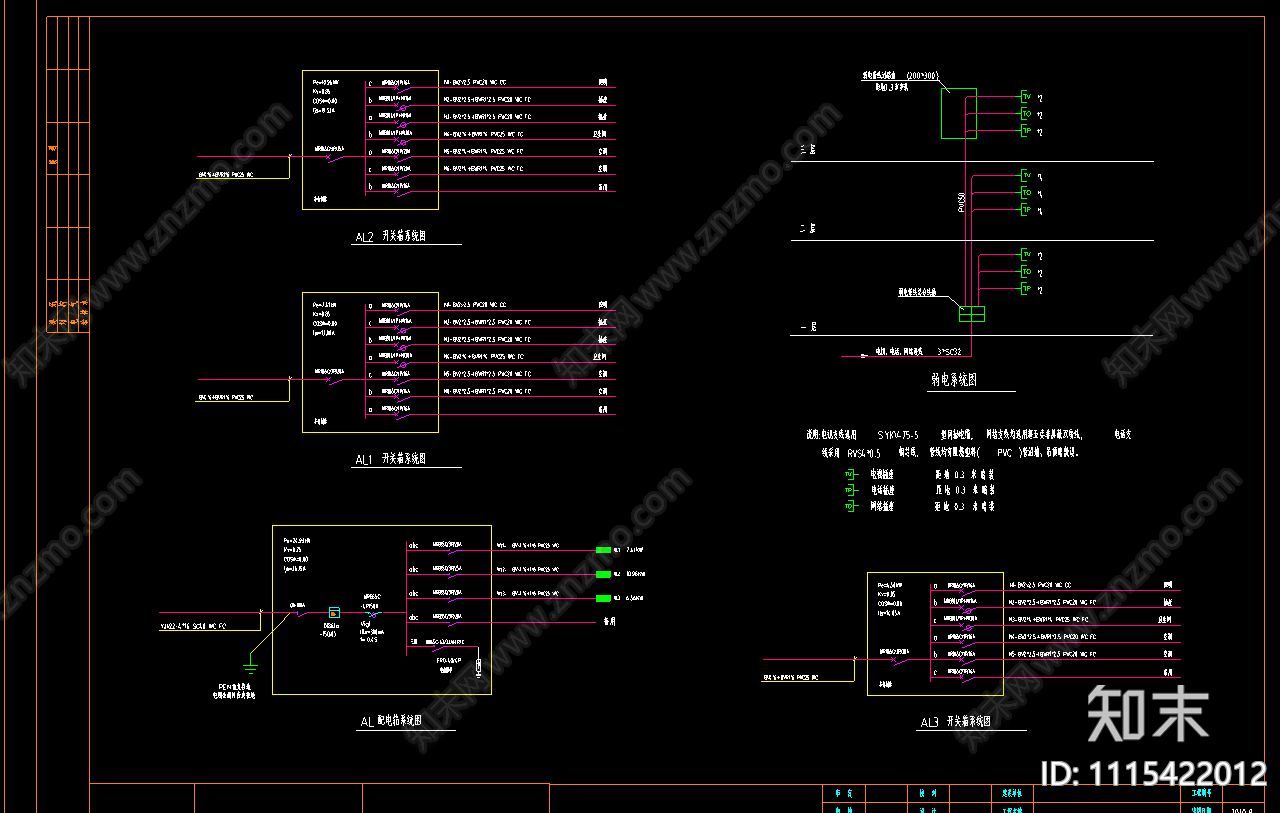Select the third-floor TO outlet symbol
Screen dimensions: 1280x813
tap(1025, 114)
